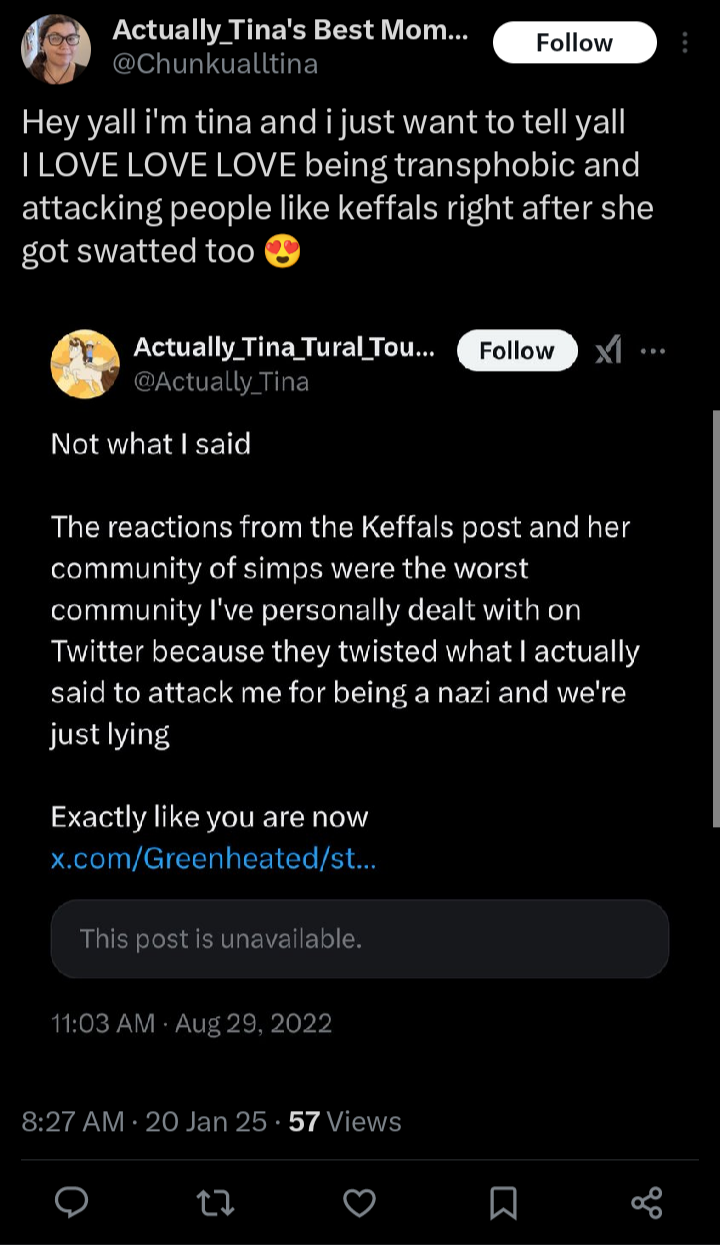
Task: Click the 57 Views count
Action: coord(344,1121)
